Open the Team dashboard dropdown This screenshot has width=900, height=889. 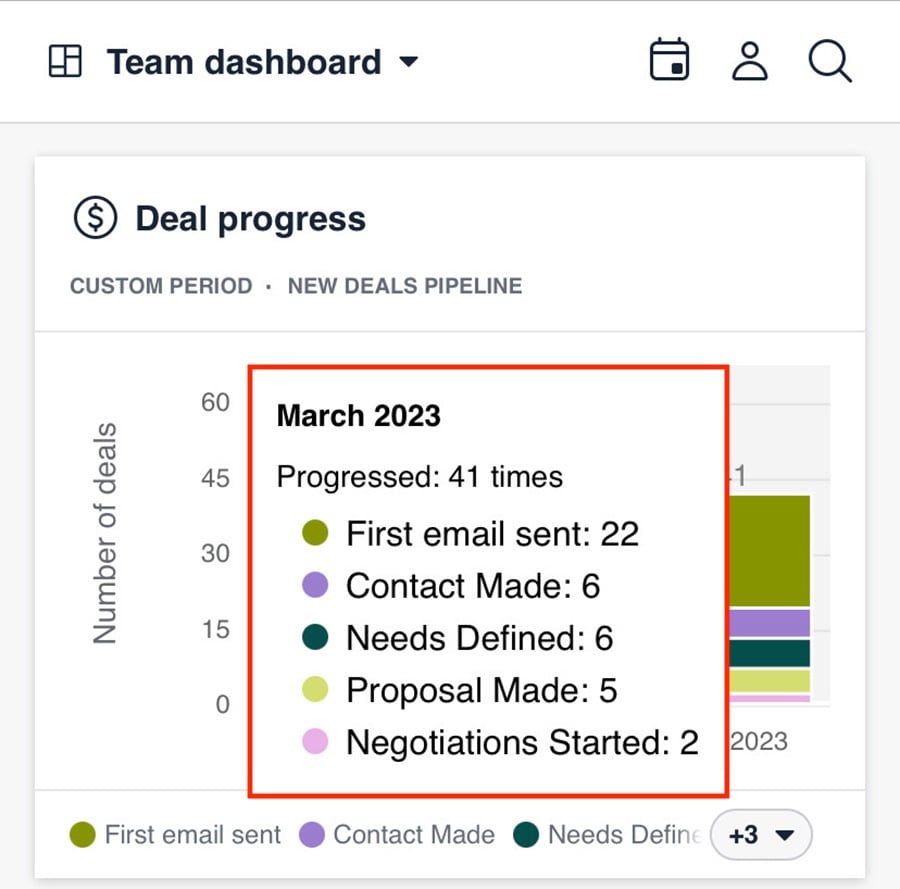point(245,61)
